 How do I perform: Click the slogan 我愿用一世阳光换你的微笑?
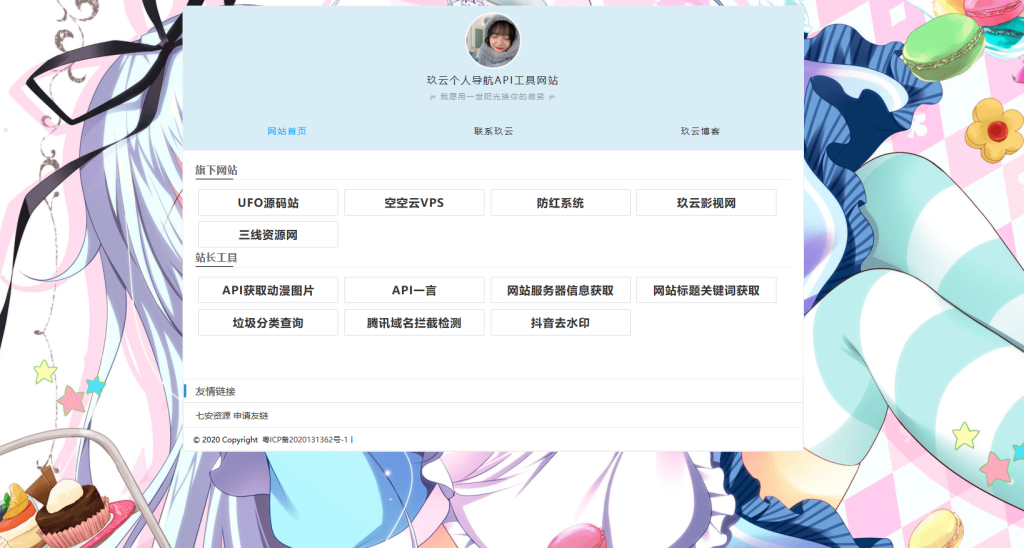point(492,97)
